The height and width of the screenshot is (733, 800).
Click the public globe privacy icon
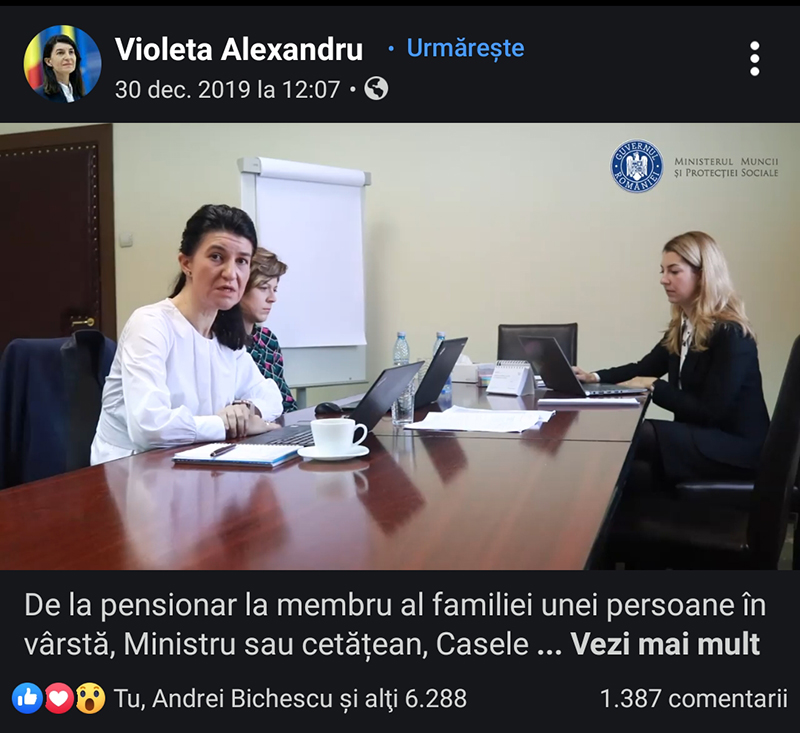point(376,89)
